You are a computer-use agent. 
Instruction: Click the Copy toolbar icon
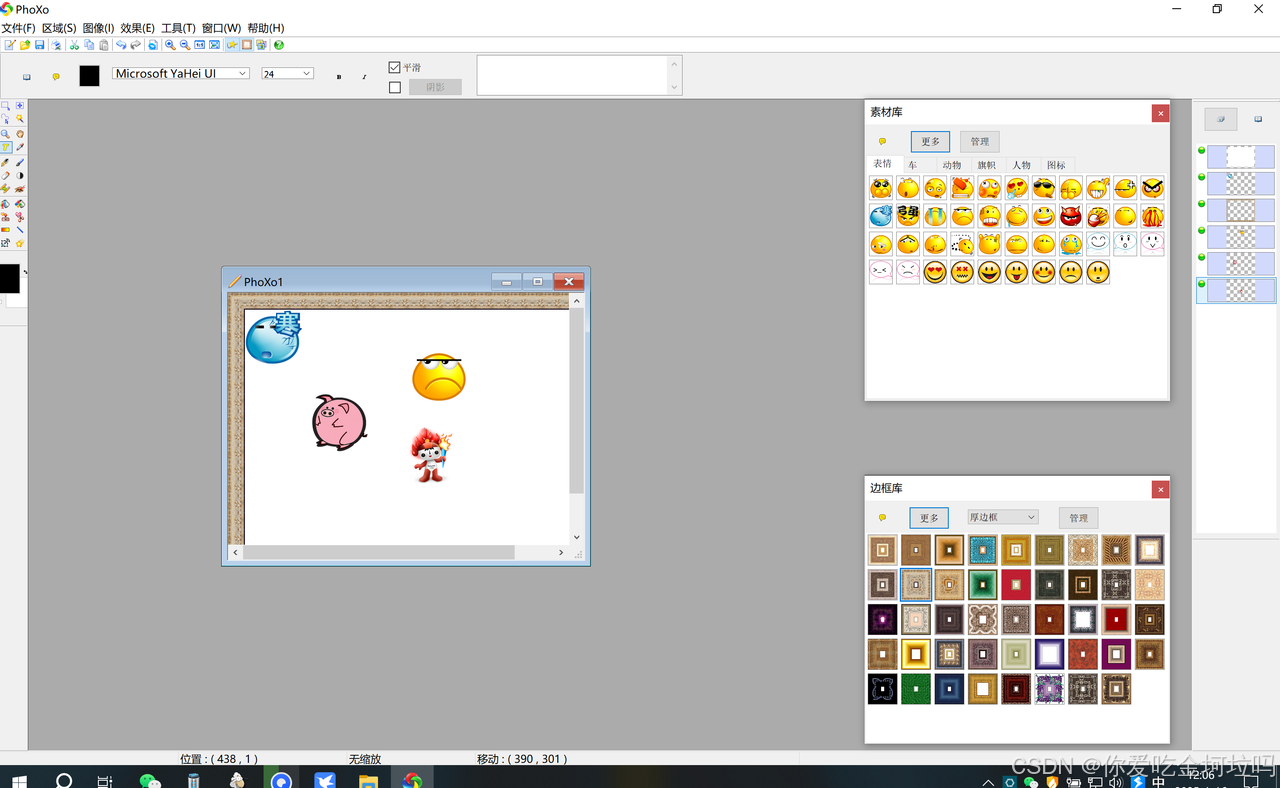89,45
